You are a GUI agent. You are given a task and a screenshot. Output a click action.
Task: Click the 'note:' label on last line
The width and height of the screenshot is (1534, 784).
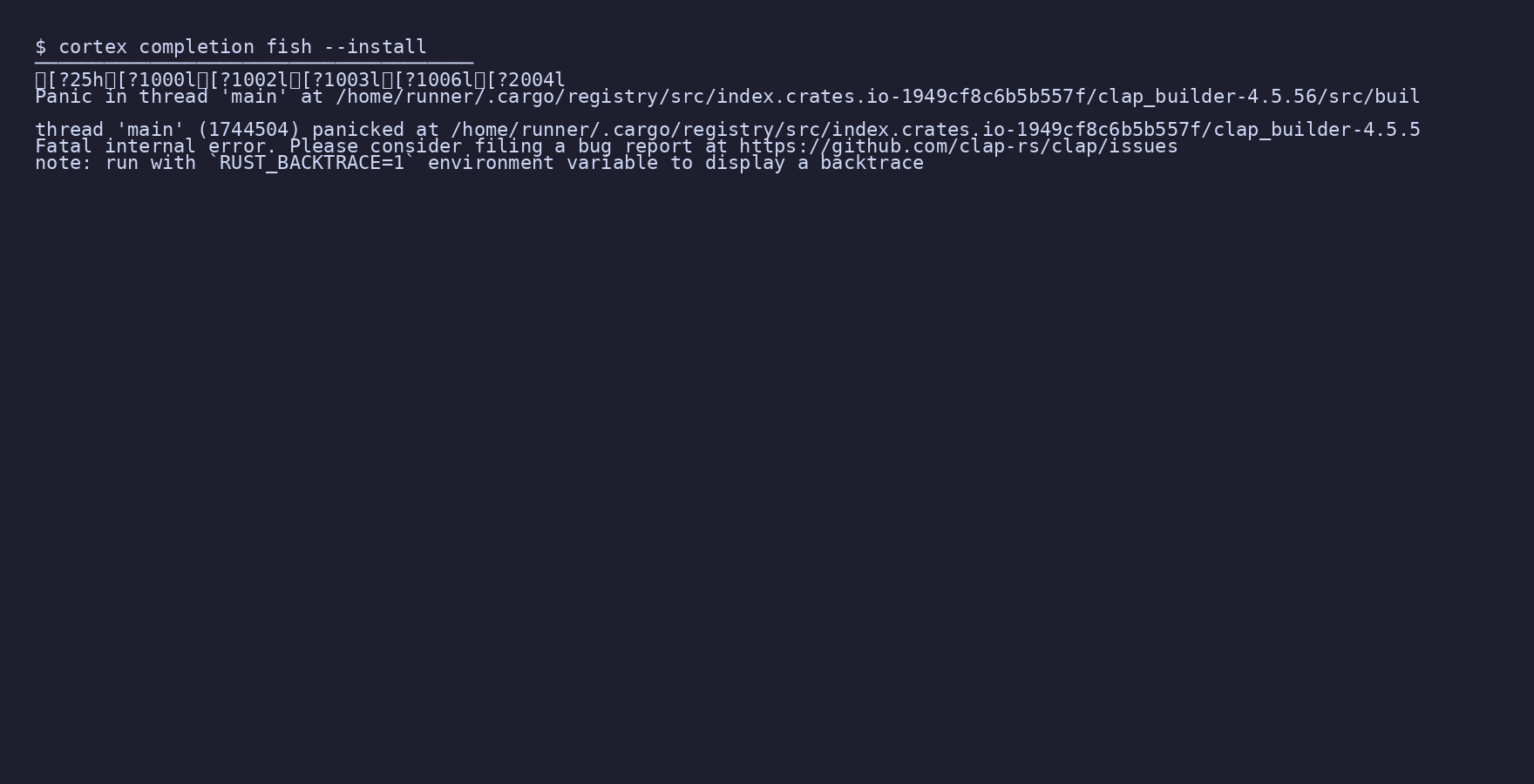pos(64,163)
